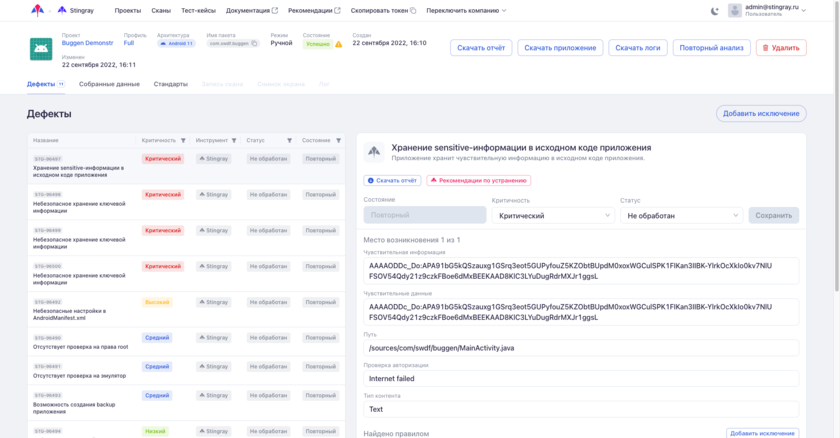840x438 pixels.
Task: Click the Скачать приложение button
Action: click(x=560, y=48)
